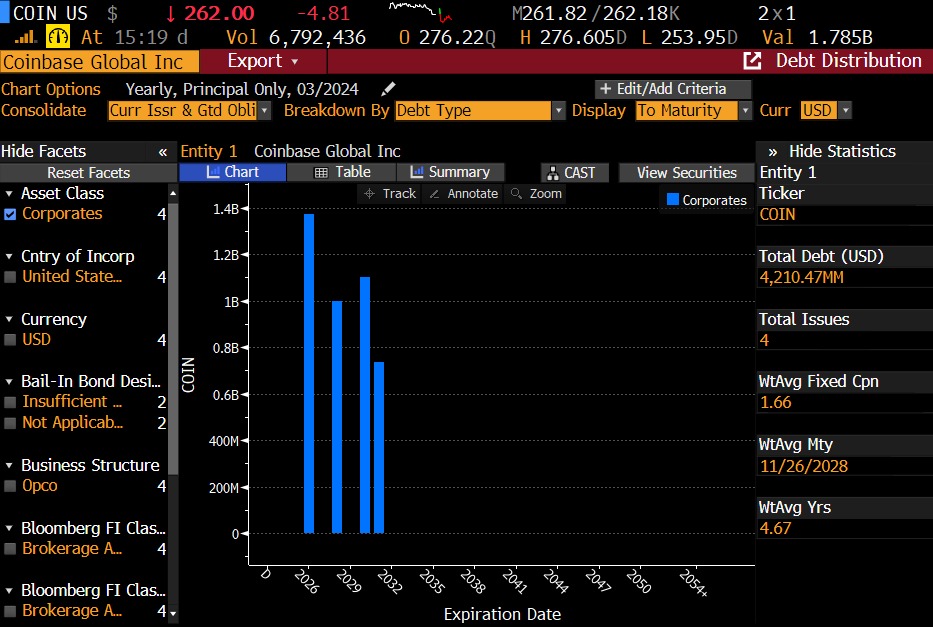Switch to the Table tab
933x627 pixels.
[342, 173]
